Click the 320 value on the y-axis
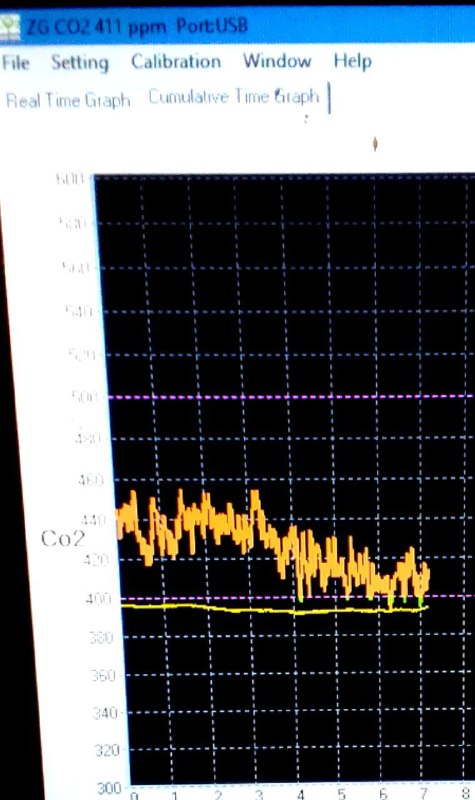 pyautogui.click(x=107, y=751)
